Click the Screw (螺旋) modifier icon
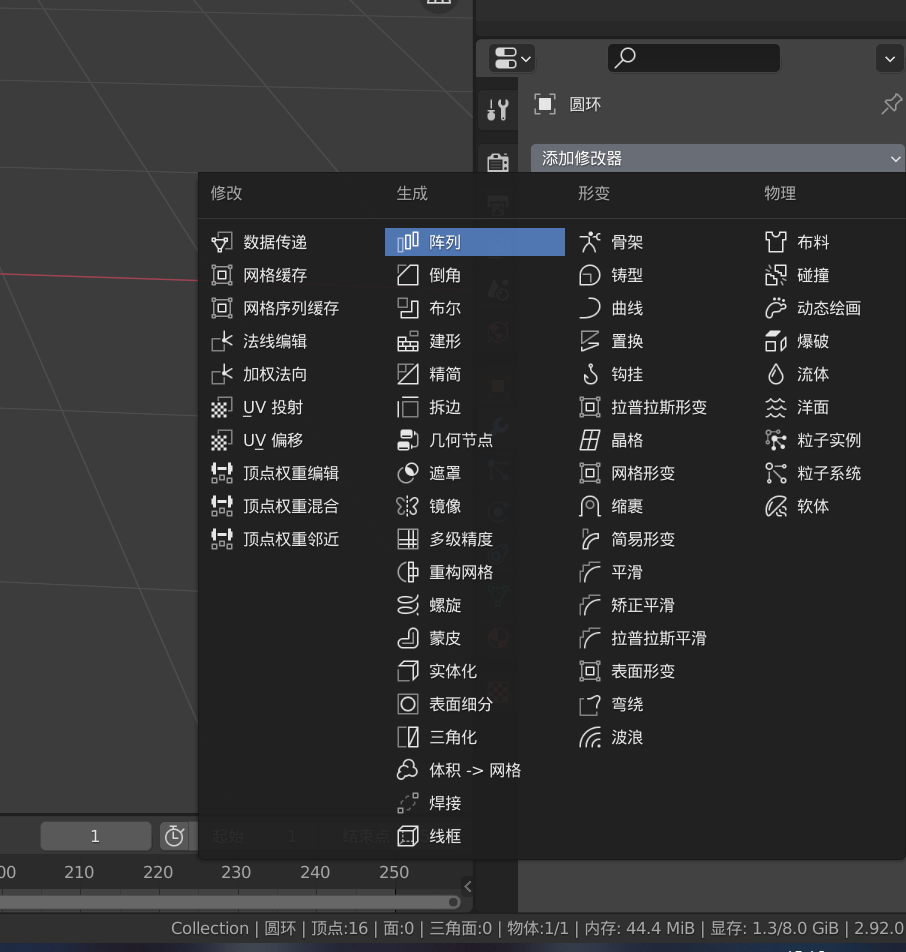Image resolution: width=906 pixels, height=952 pixels. click(407, 605)
